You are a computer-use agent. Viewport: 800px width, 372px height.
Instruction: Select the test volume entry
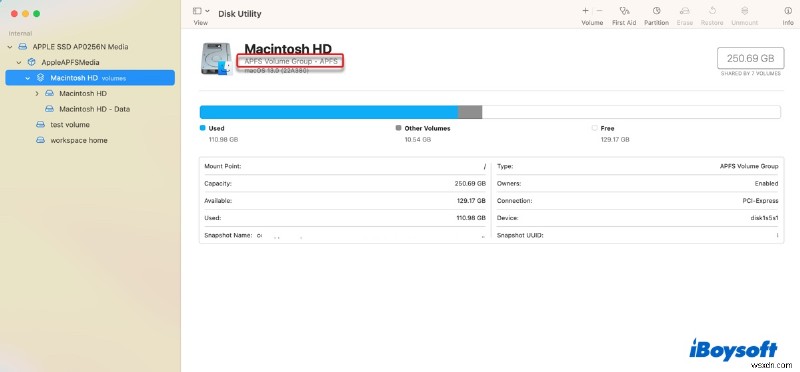coord(70,125)
